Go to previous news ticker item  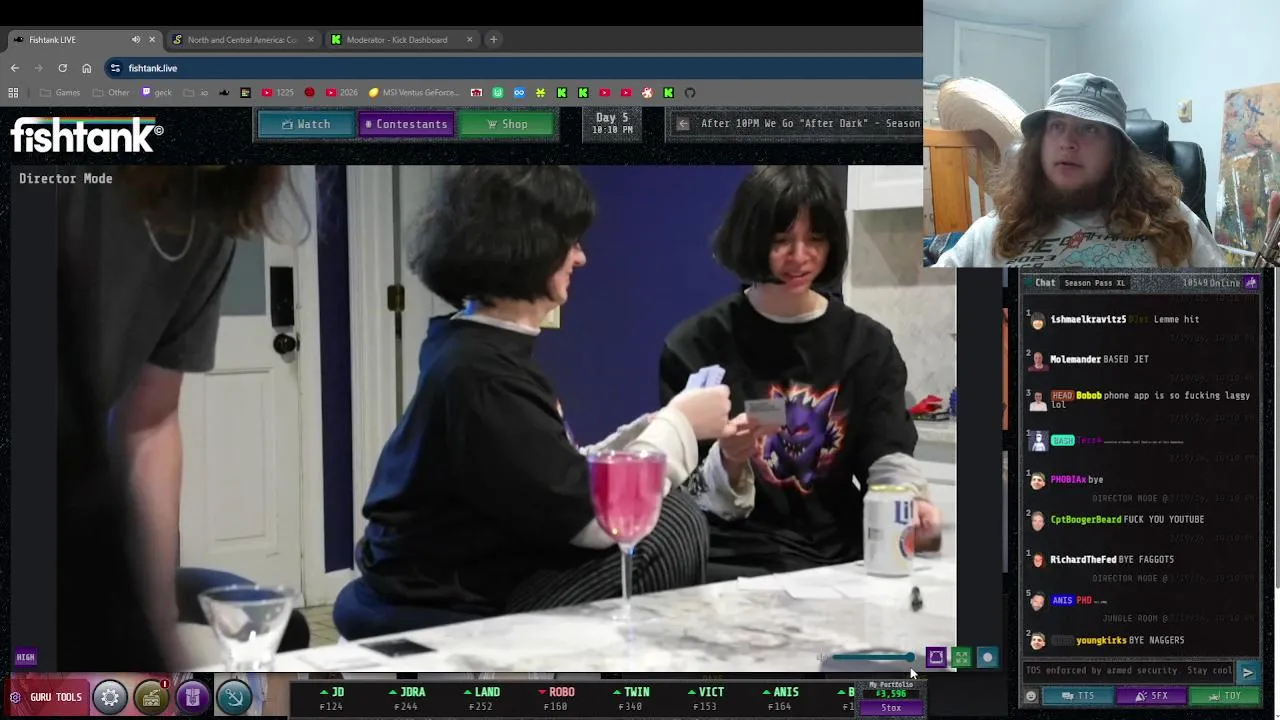pyautogui.click(x=683, y=124)
